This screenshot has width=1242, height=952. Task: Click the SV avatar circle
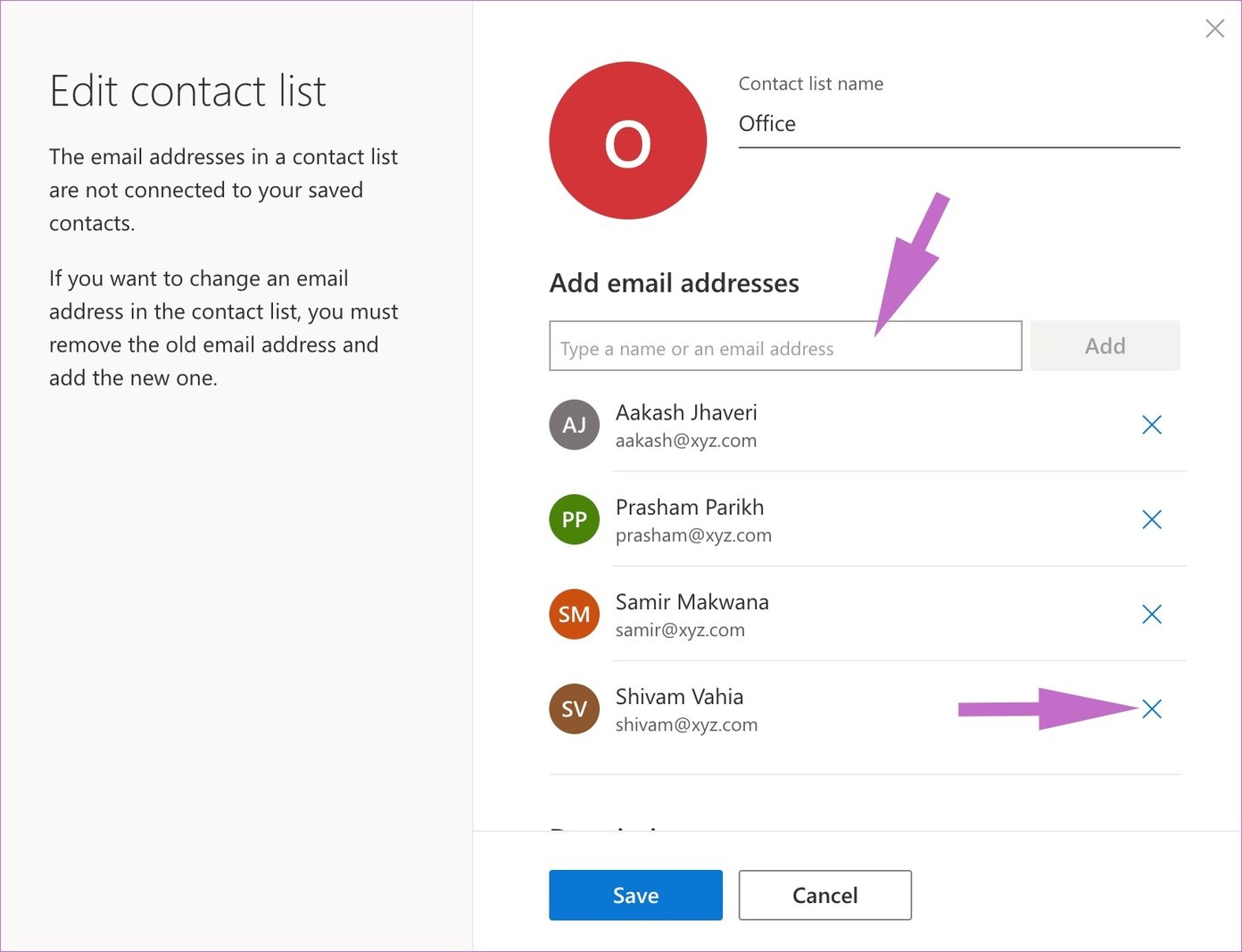coord(574,708)
